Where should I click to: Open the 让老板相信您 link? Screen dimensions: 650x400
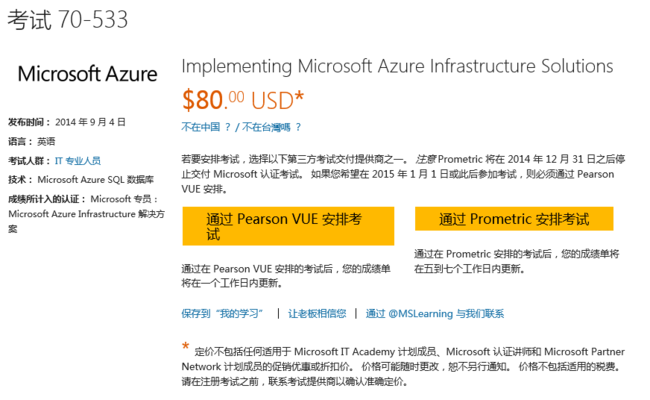pos(317,313)
